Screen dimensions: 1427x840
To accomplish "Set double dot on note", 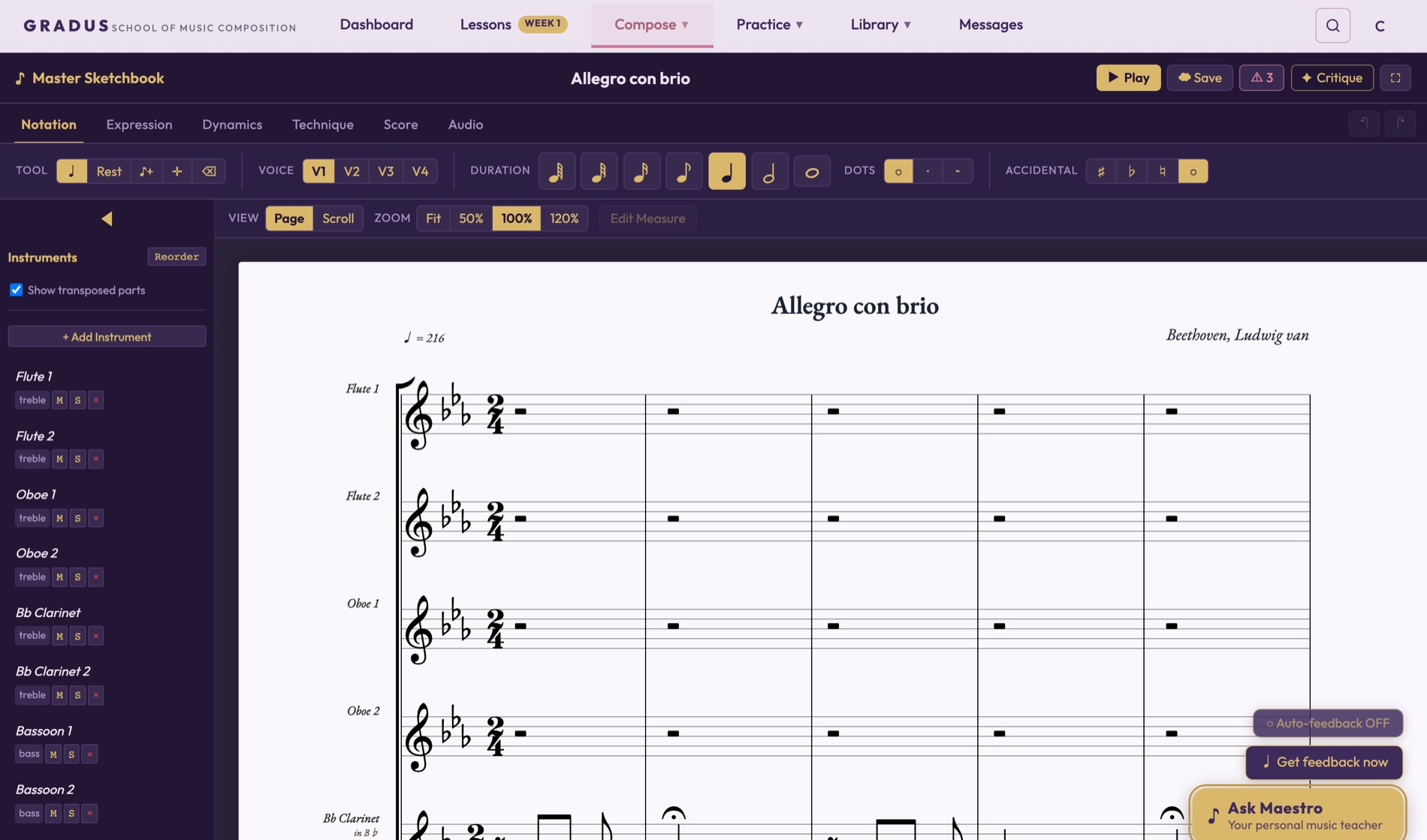I will coord(958,171).
